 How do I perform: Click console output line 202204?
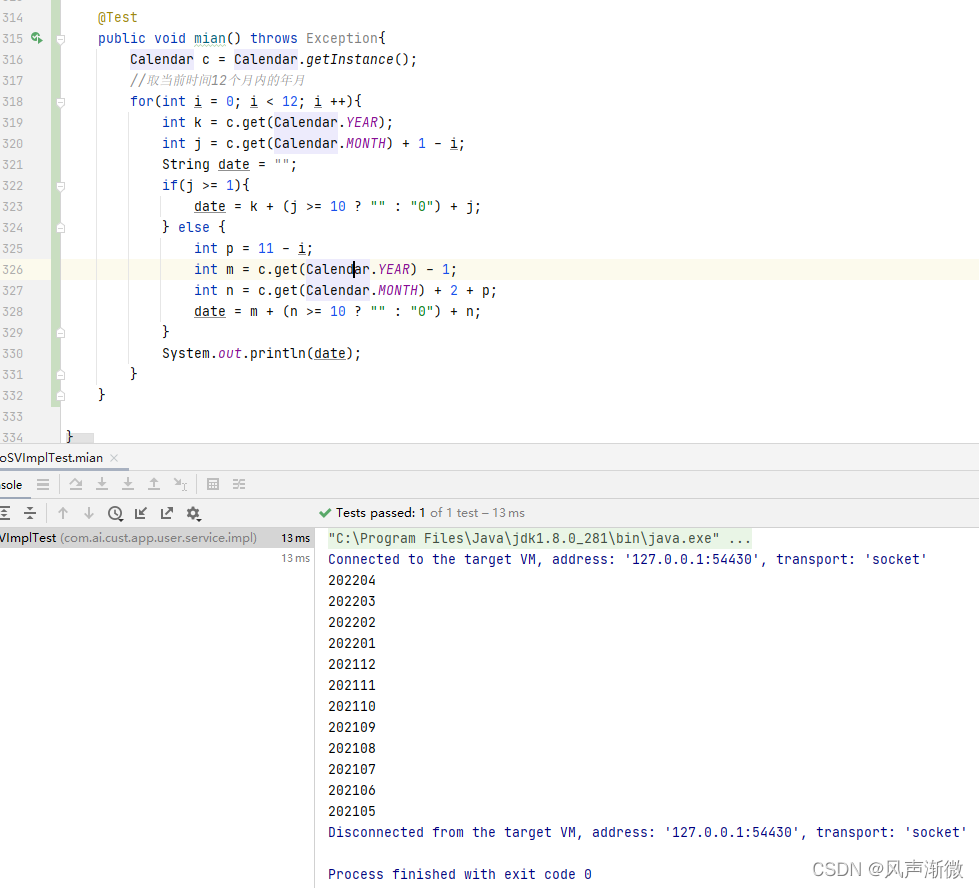[x=352, y=580]
